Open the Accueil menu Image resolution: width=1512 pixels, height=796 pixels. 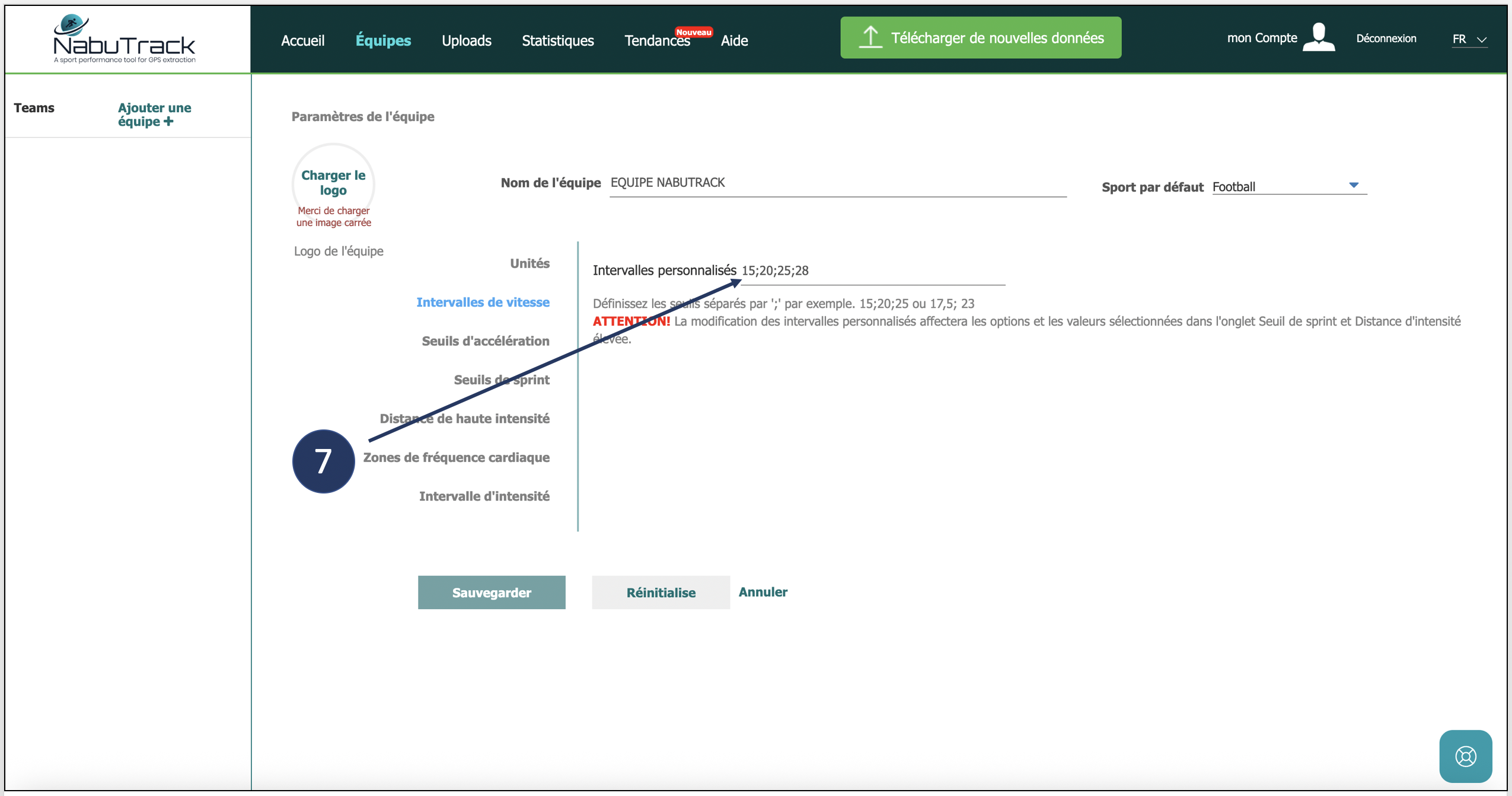click(302, 40)
